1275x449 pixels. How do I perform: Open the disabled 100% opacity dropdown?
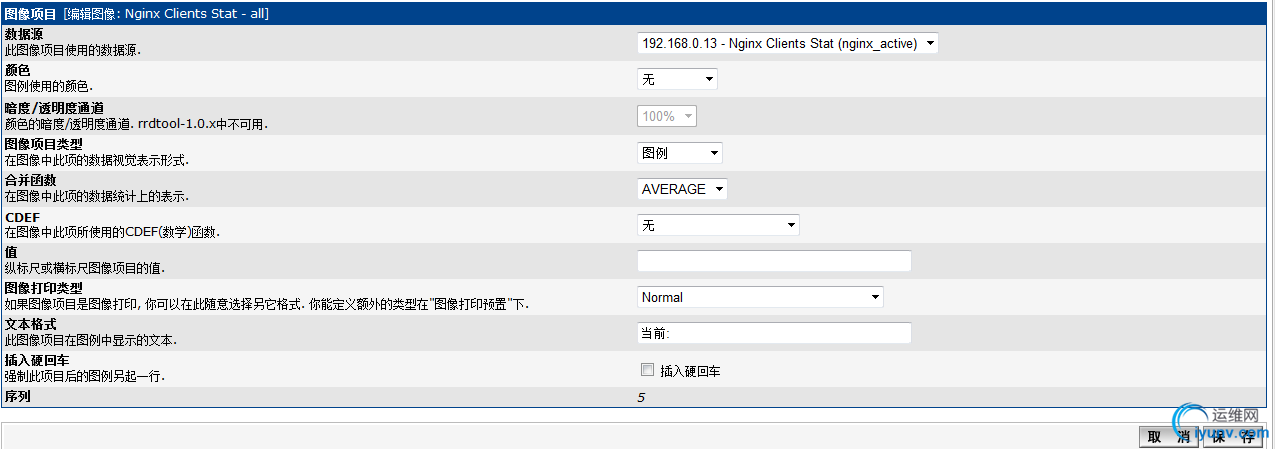[x=667, y=116]
